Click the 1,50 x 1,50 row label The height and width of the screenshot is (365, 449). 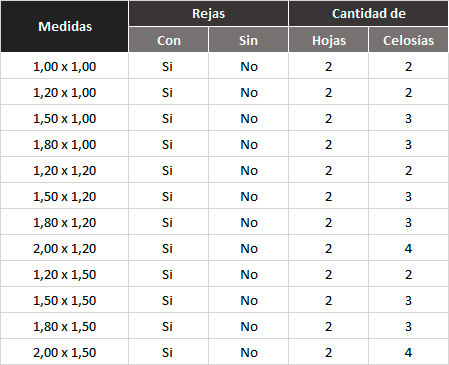point(65,300)
